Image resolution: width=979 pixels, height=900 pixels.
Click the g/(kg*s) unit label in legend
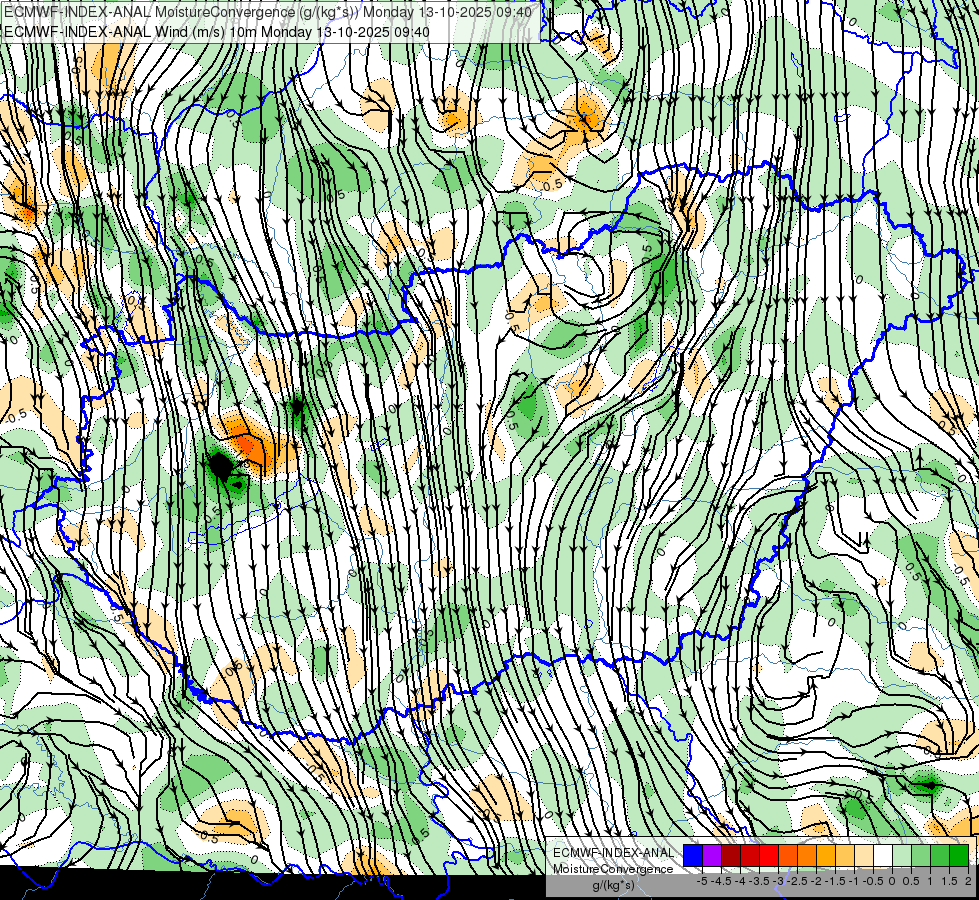point(613,885)
